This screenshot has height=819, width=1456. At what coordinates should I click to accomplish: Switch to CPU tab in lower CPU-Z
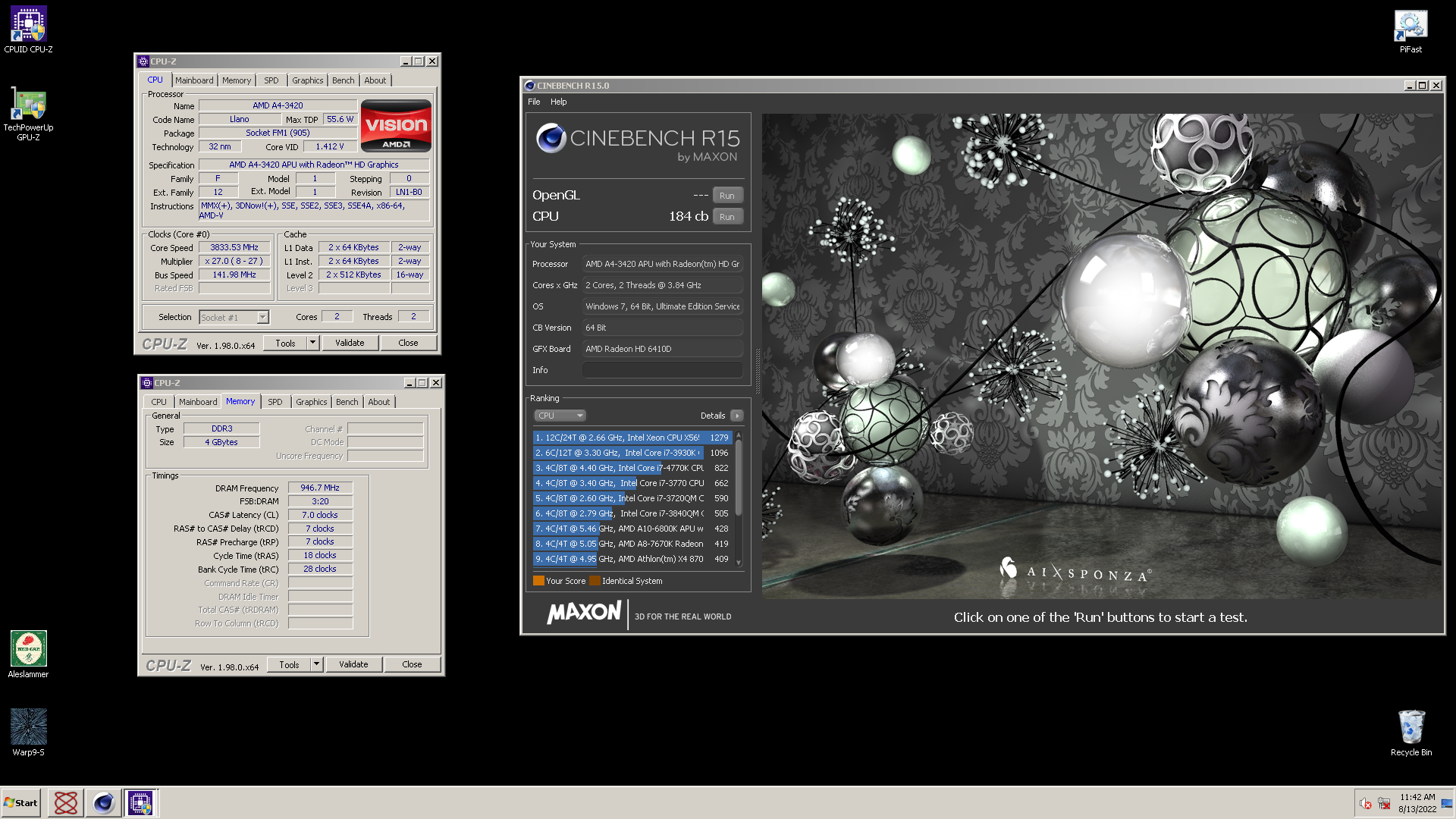[158, 402]
